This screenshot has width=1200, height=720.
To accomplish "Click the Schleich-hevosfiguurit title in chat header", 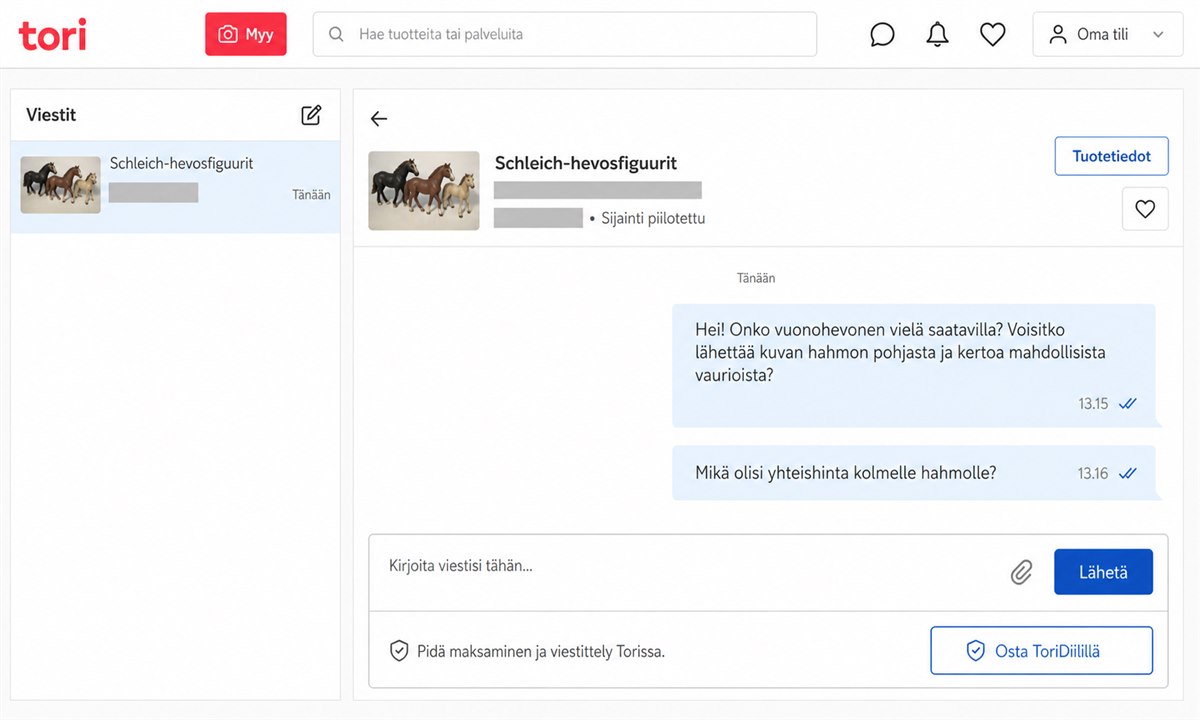I will 586,163.
